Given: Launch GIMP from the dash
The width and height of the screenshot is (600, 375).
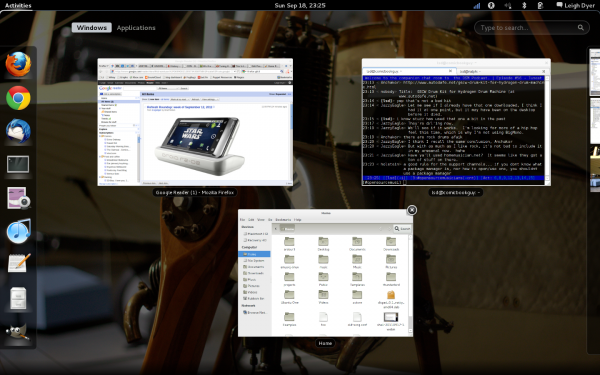Looking at the screenshot, I should (18, 332).
